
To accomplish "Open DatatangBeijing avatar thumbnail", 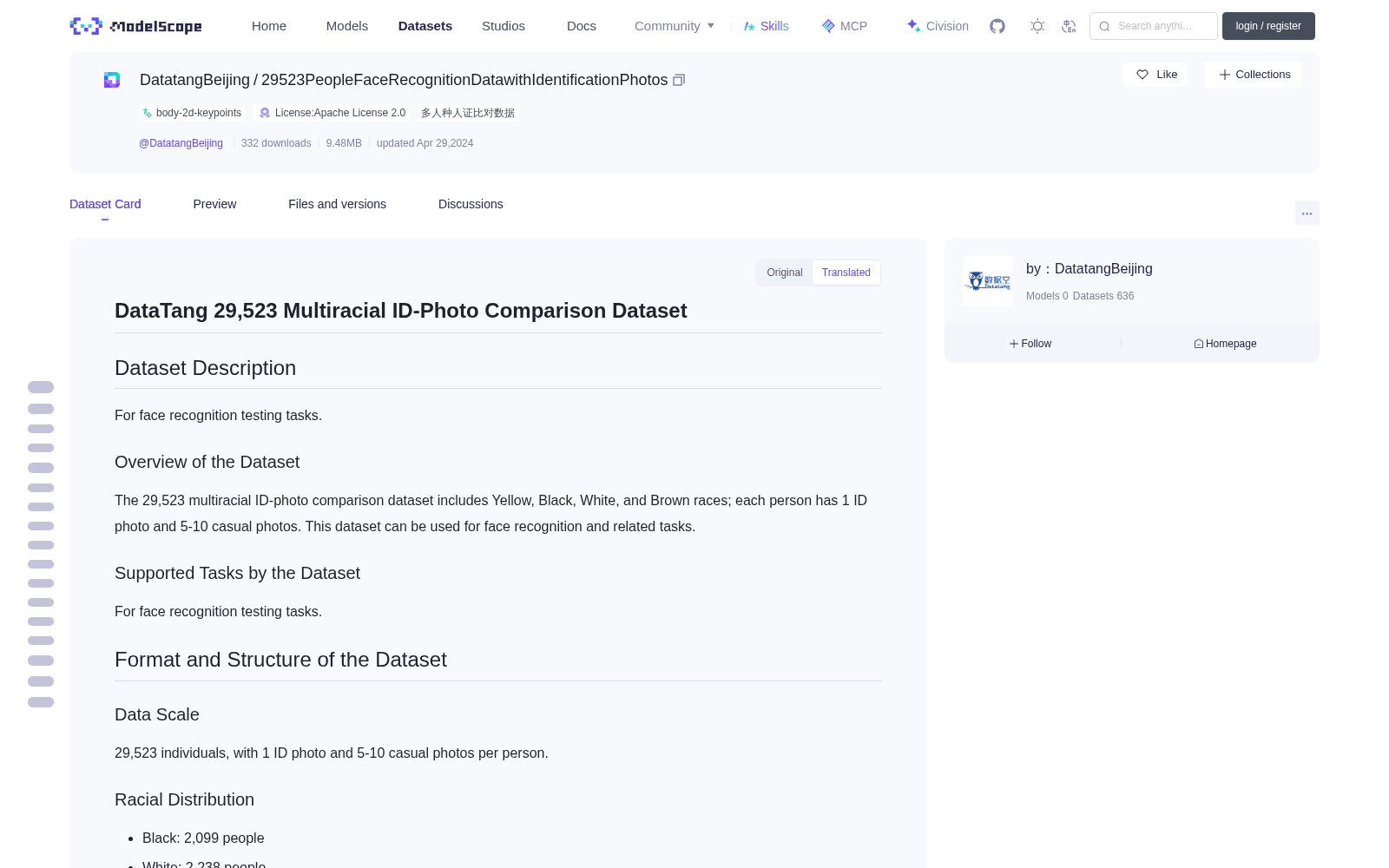I will click(988, 281).
